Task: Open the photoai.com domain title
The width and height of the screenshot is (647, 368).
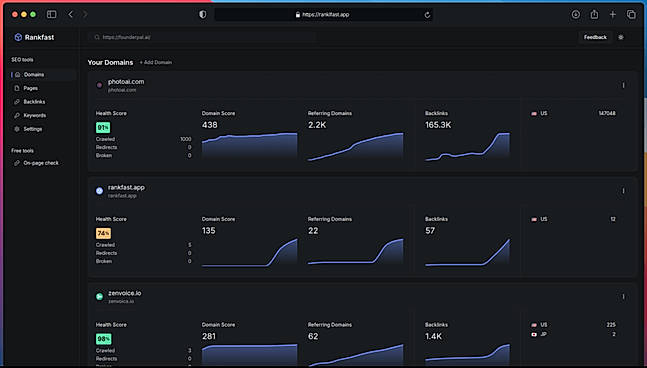Action: tap(126, 82)
